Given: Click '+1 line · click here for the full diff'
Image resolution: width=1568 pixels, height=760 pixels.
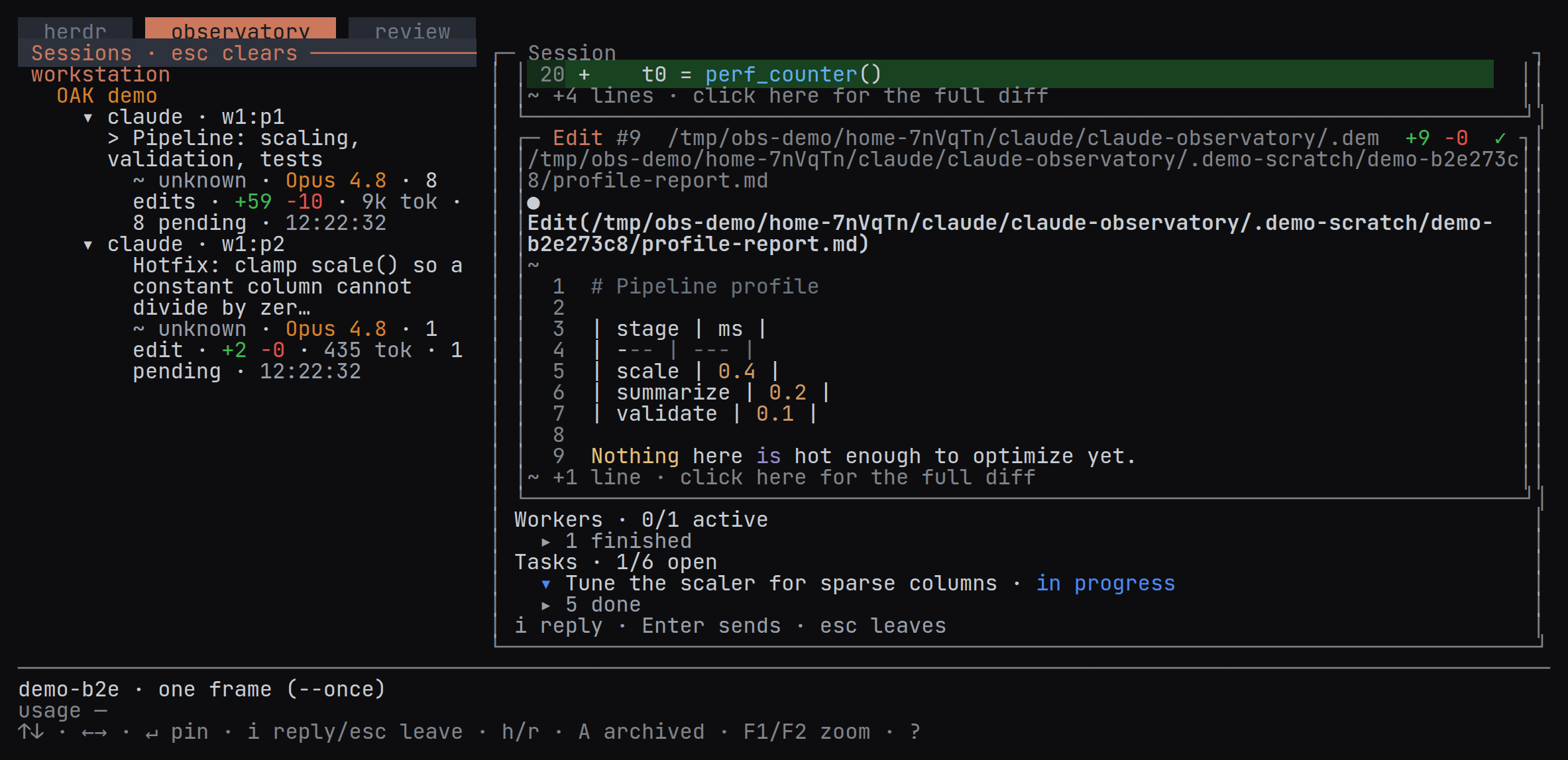Looking at the screenshot, I should [794, 478].
